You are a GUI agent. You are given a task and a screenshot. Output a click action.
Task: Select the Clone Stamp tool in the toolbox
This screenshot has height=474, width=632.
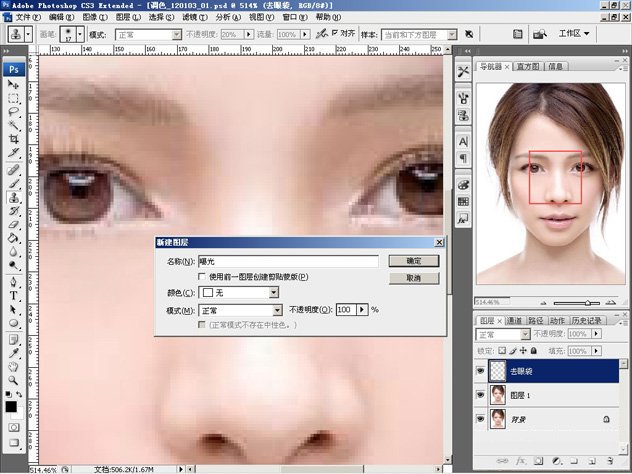click(14, 198)
